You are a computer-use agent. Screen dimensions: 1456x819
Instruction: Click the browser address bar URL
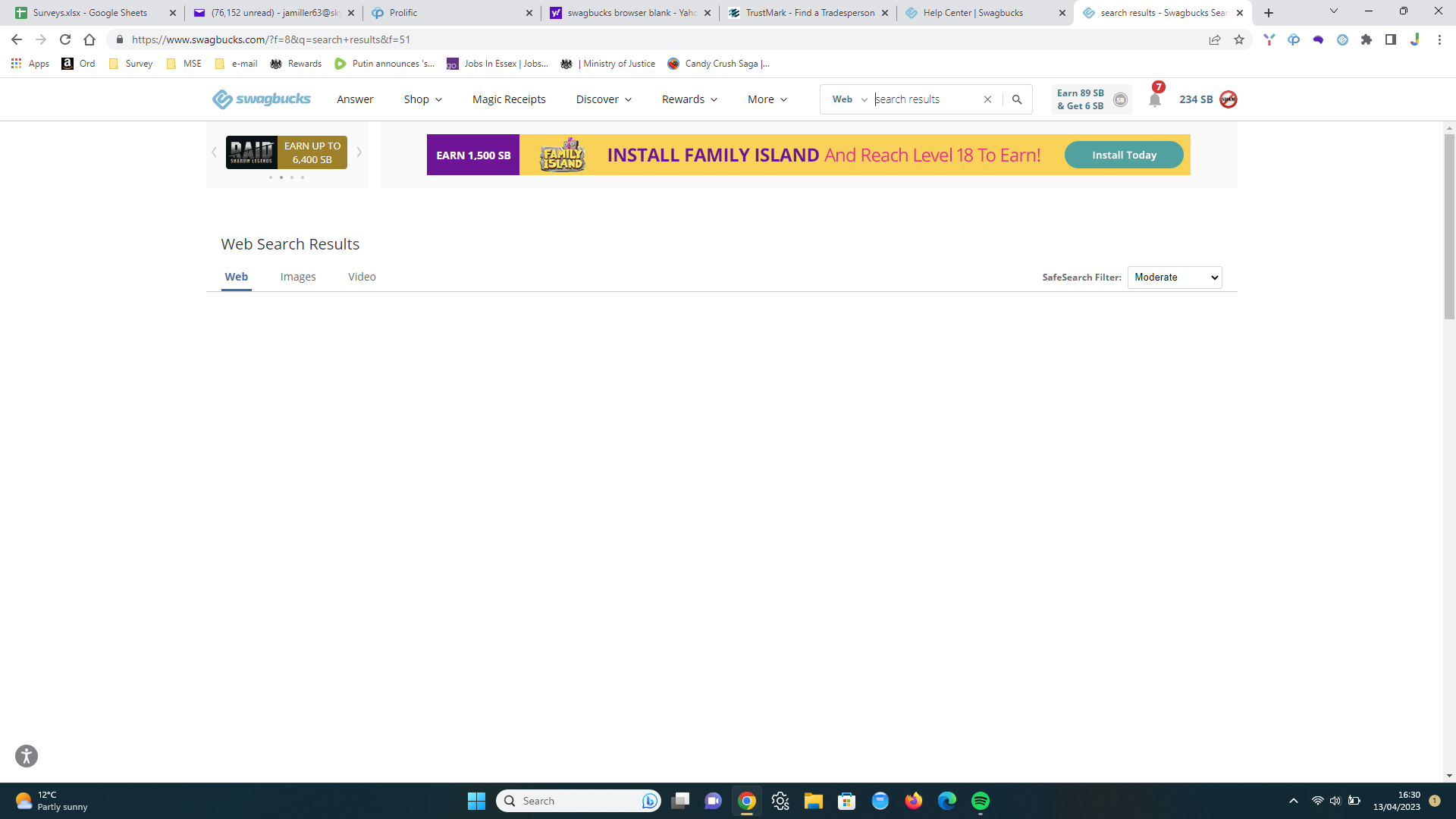pyautogui.click(x=271, y=39)
